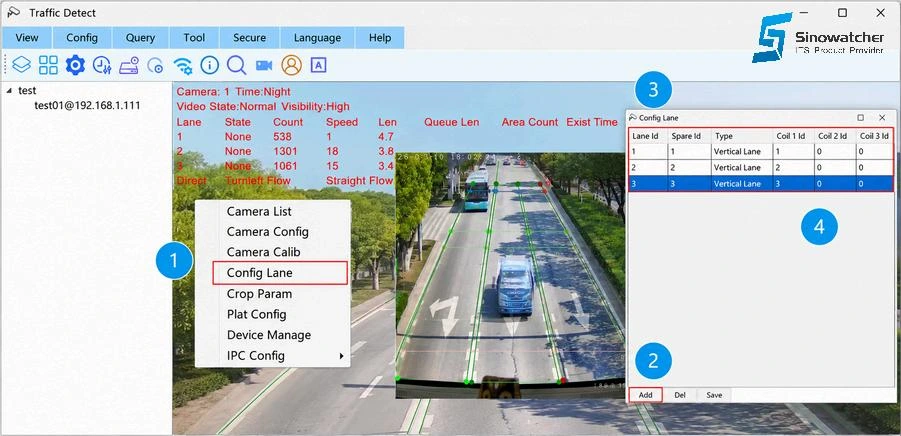
Task: Click the Coil 1 Id column header
Action: pyautogui.click(x=793, y=136)
